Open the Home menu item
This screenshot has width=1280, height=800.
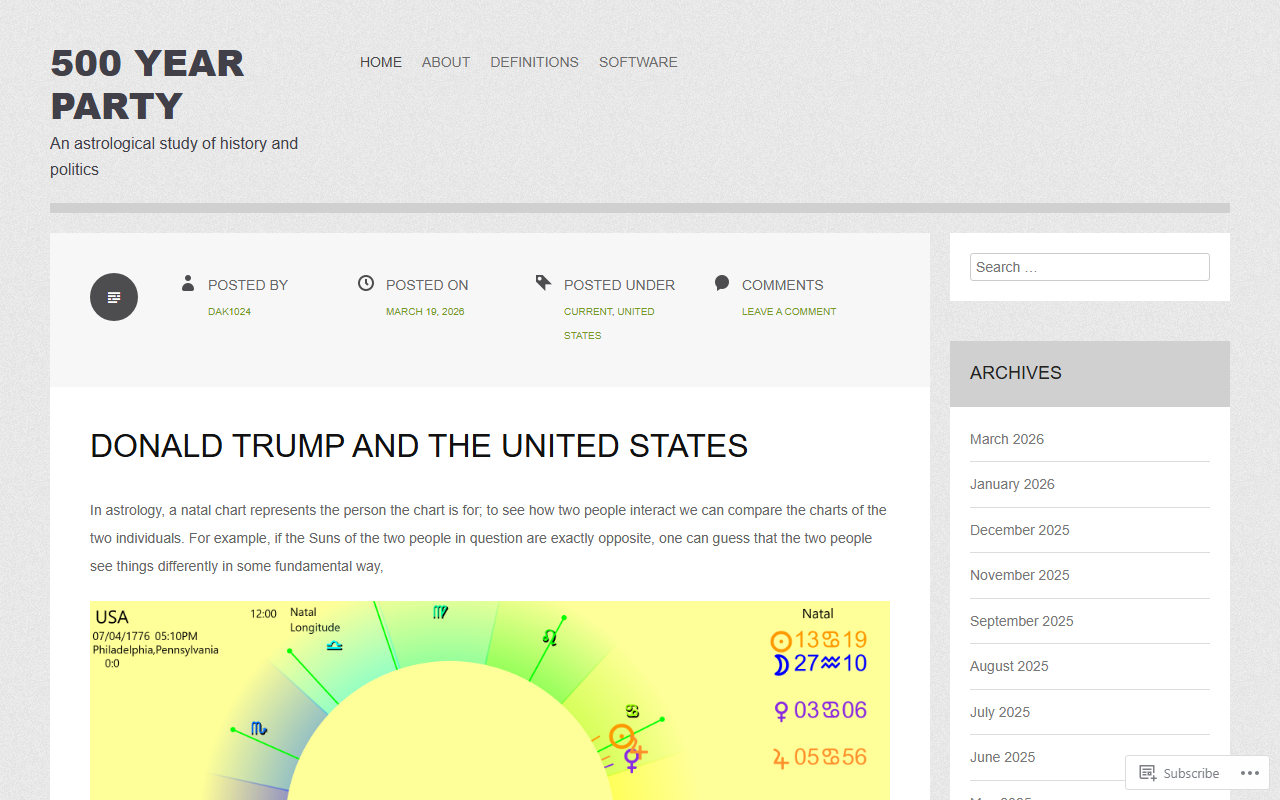click(x=381, y=62)
